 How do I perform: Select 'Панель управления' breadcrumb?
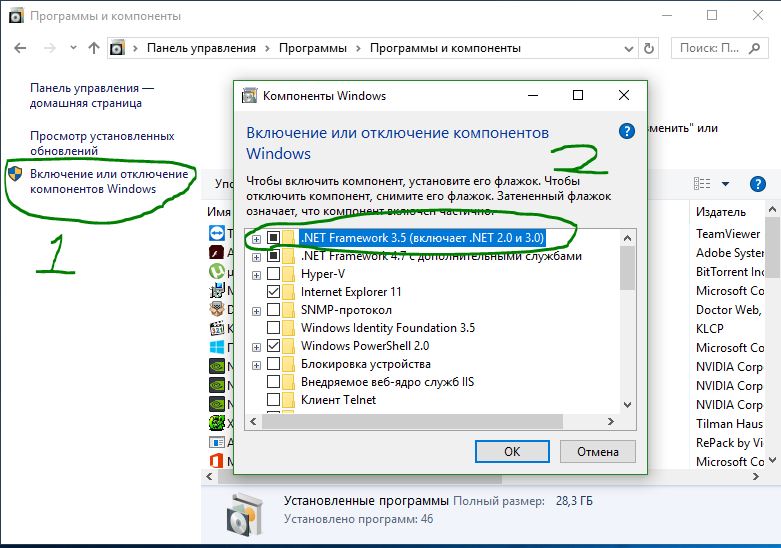pyautogui.click(x=201, y=48)
